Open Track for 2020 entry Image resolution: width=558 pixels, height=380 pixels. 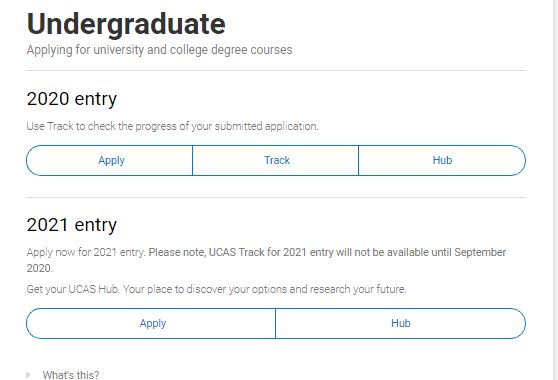coord(275,160)
